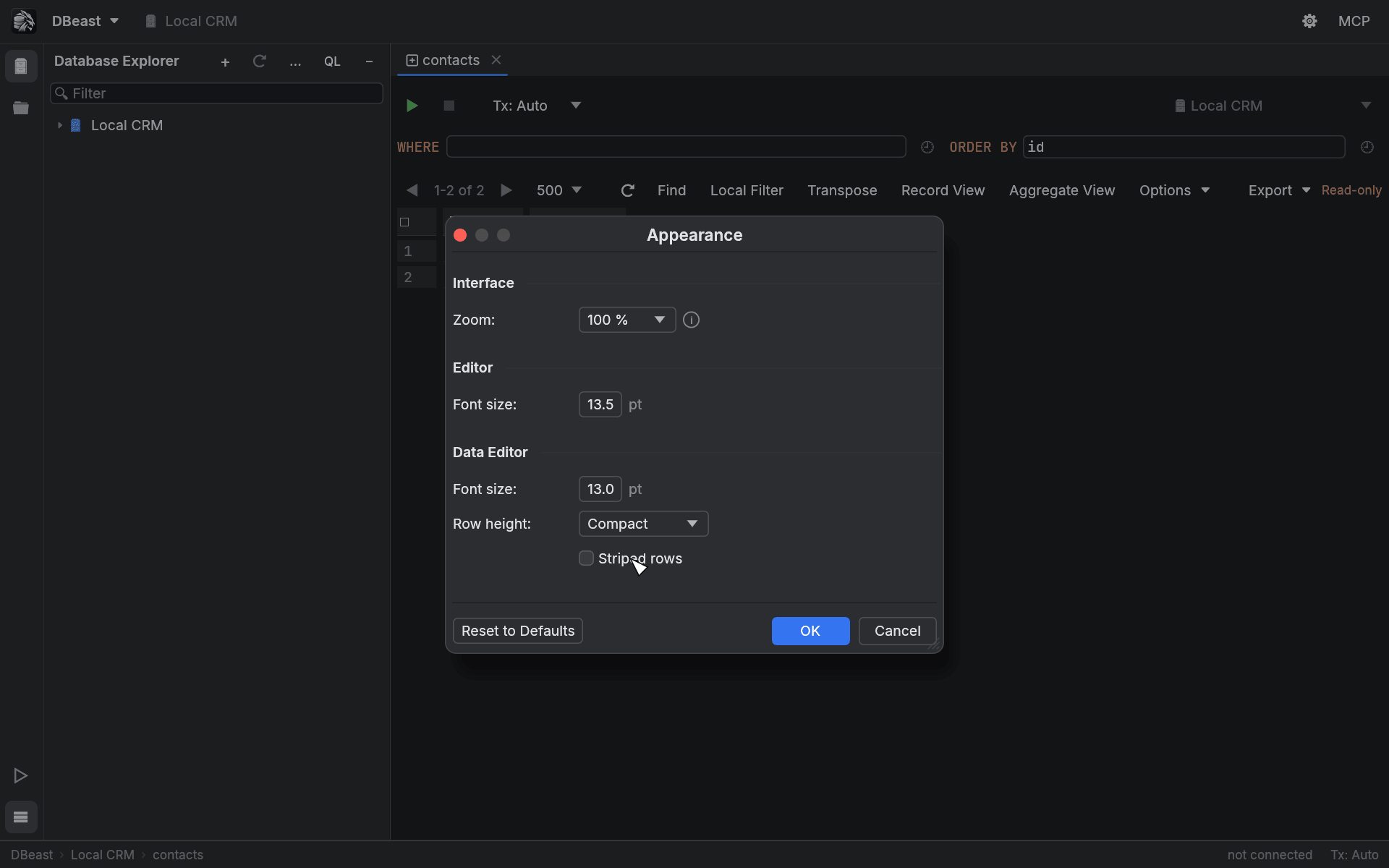Click Reset to Defaults button
Viewport: 1389px width, 868px height.
[x=518, y=631]
